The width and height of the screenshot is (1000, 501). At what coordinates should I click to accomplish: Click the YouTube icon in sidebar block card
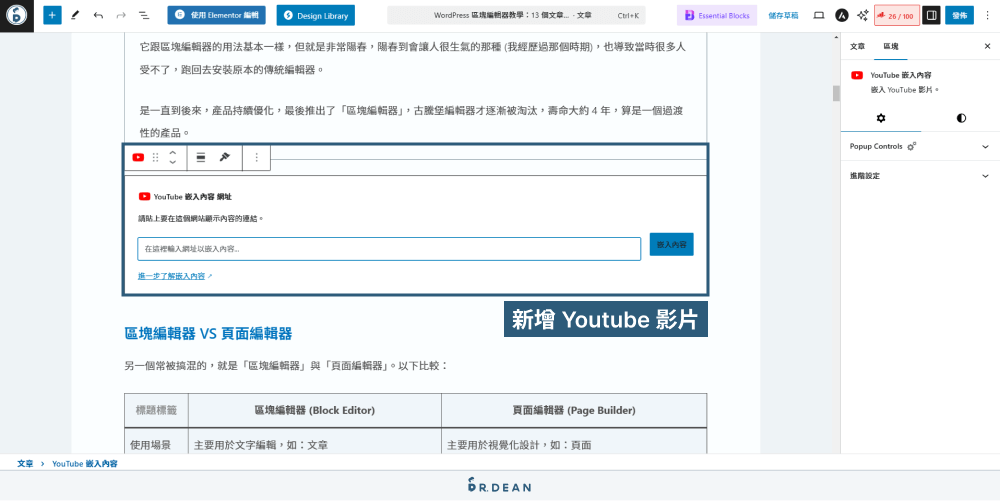pyautogui.click(x=857, y=75)
